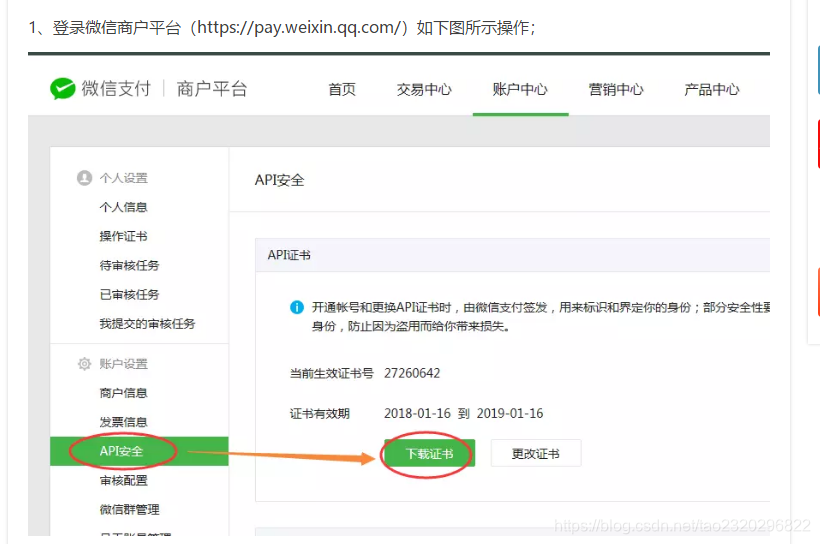Click the start date 2018-01-16
820x544 pixels.
(x=417, y=414)
